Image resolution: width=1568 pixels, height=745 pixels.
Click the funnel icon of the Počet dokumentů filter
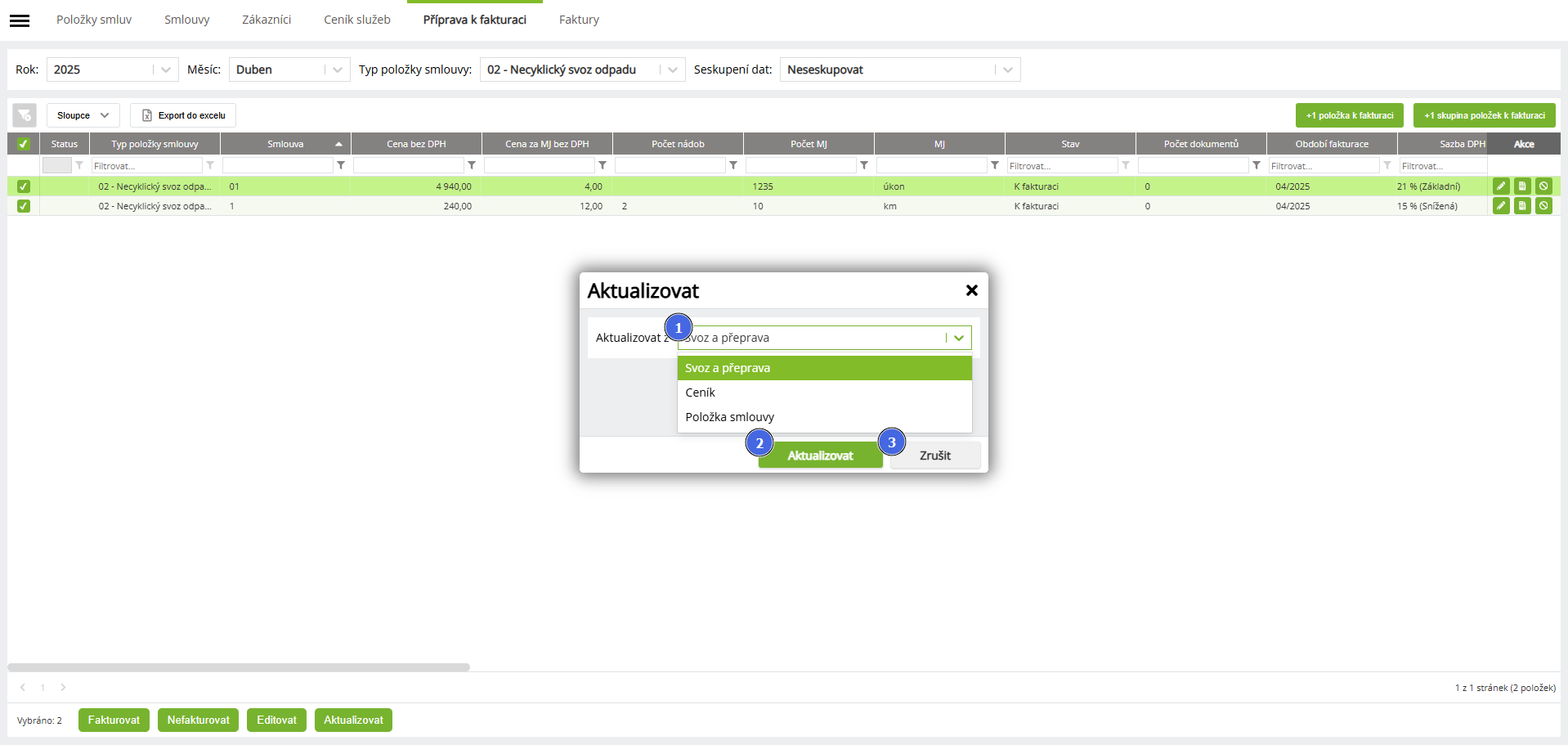1257,165
